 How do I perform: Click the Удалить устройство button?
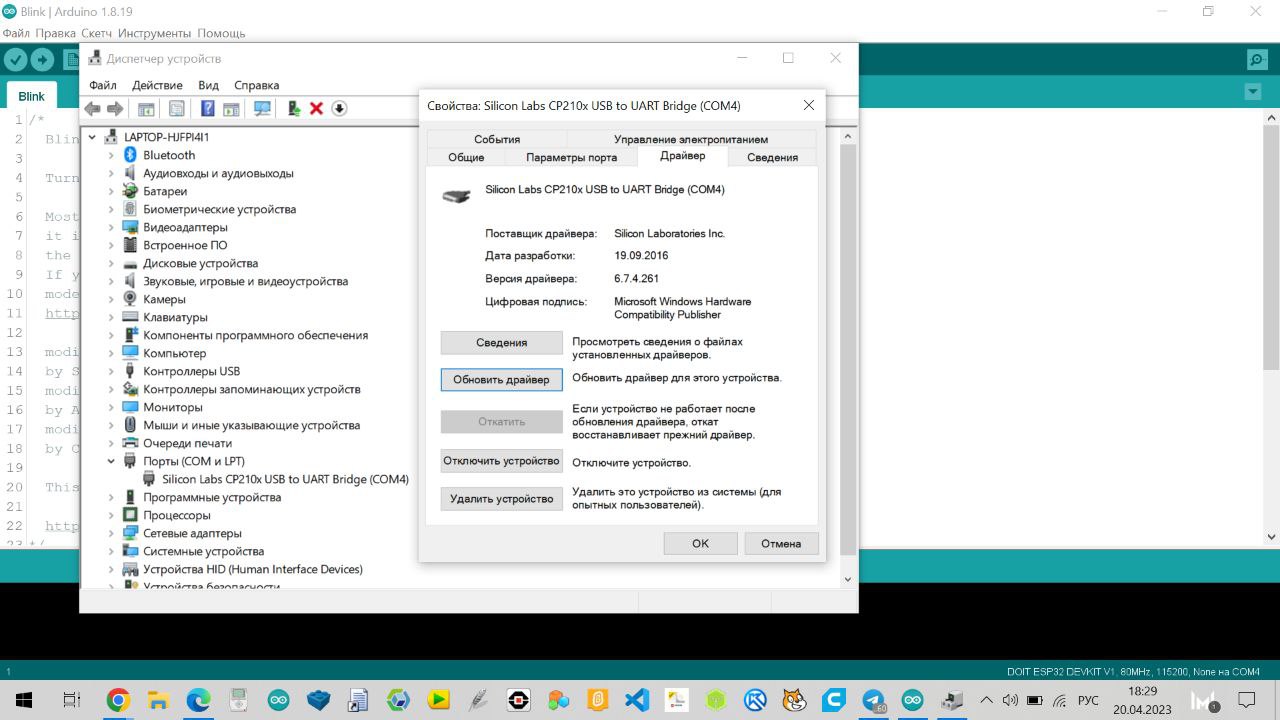tap(501, 499)
